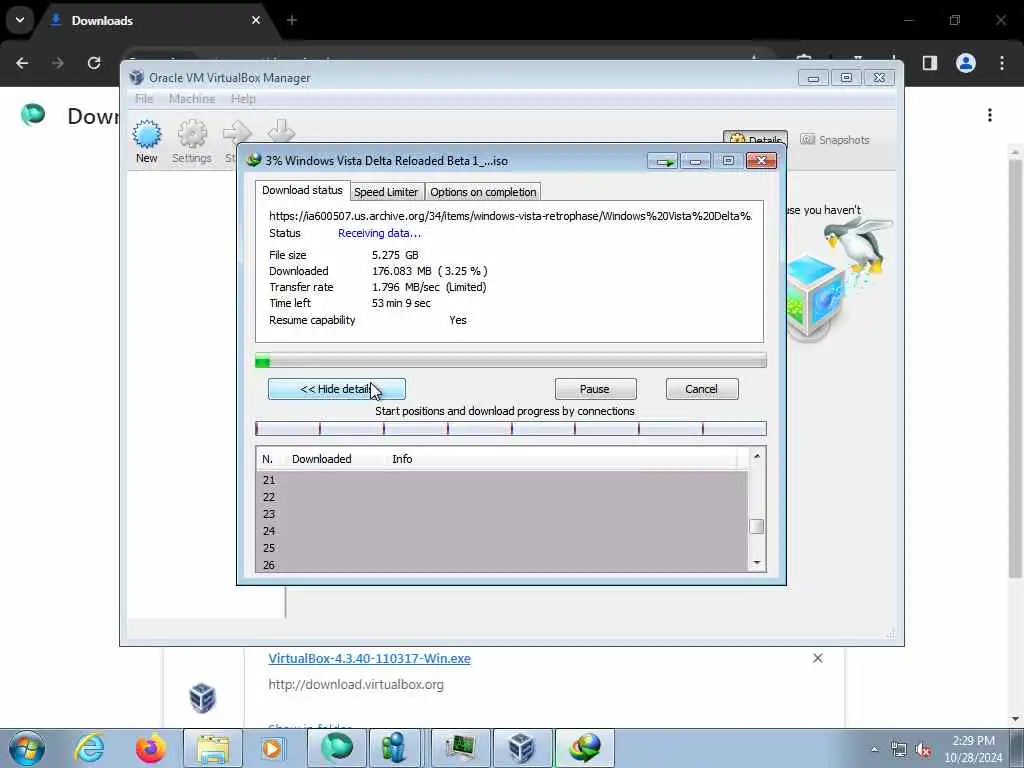Click the browser profile avatar icon

click(x=966, y=63)
